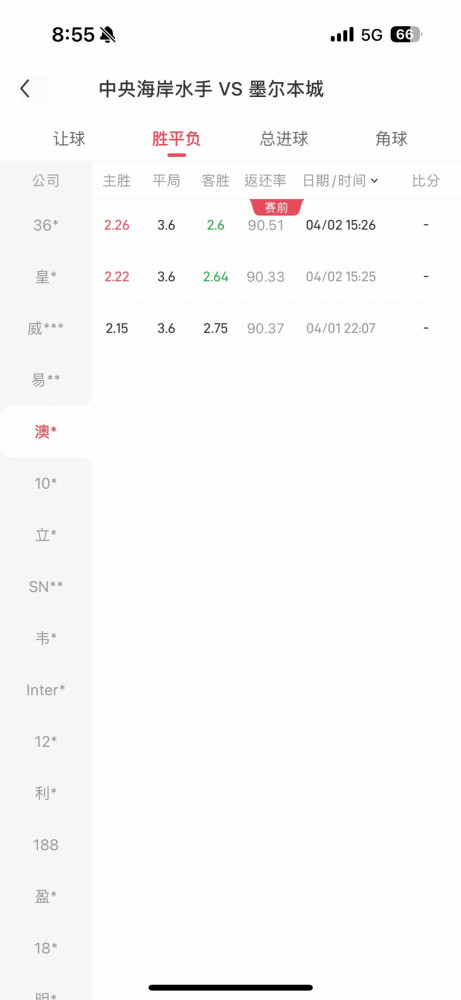The image size is (461, 1000).
Task: Select company 36* in sidebar
Action: point(46,224)
